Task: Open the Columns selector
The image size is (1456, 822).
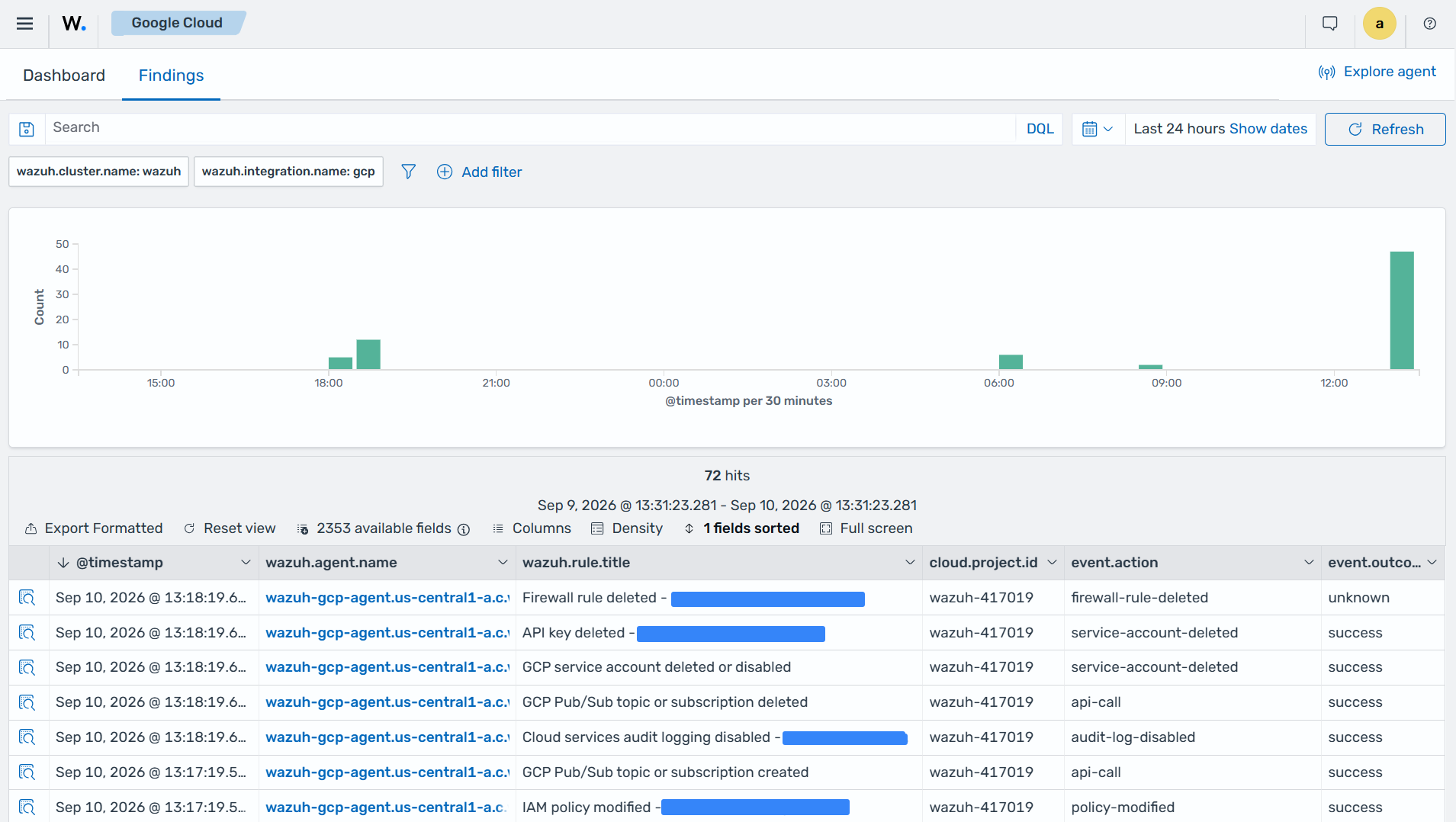Action: point(532,528)
